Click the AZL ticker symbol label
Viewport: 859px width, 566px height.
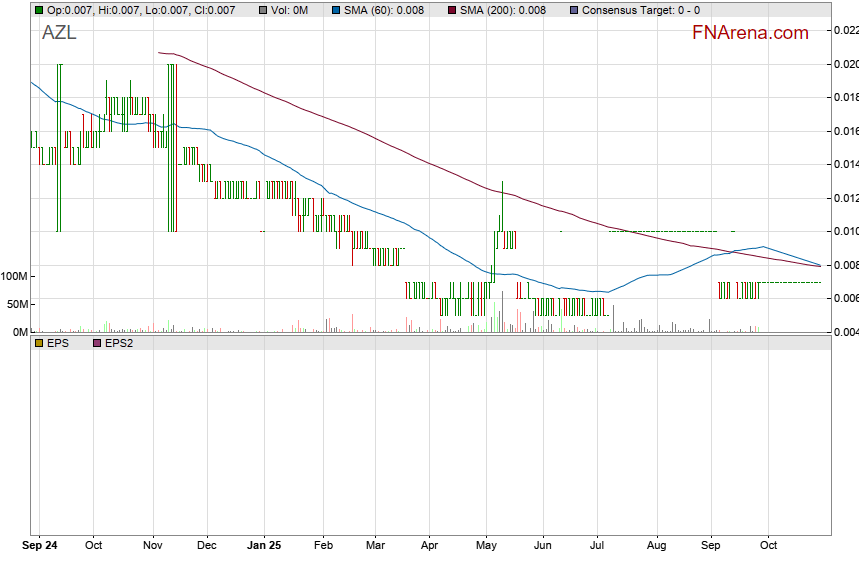59,33
